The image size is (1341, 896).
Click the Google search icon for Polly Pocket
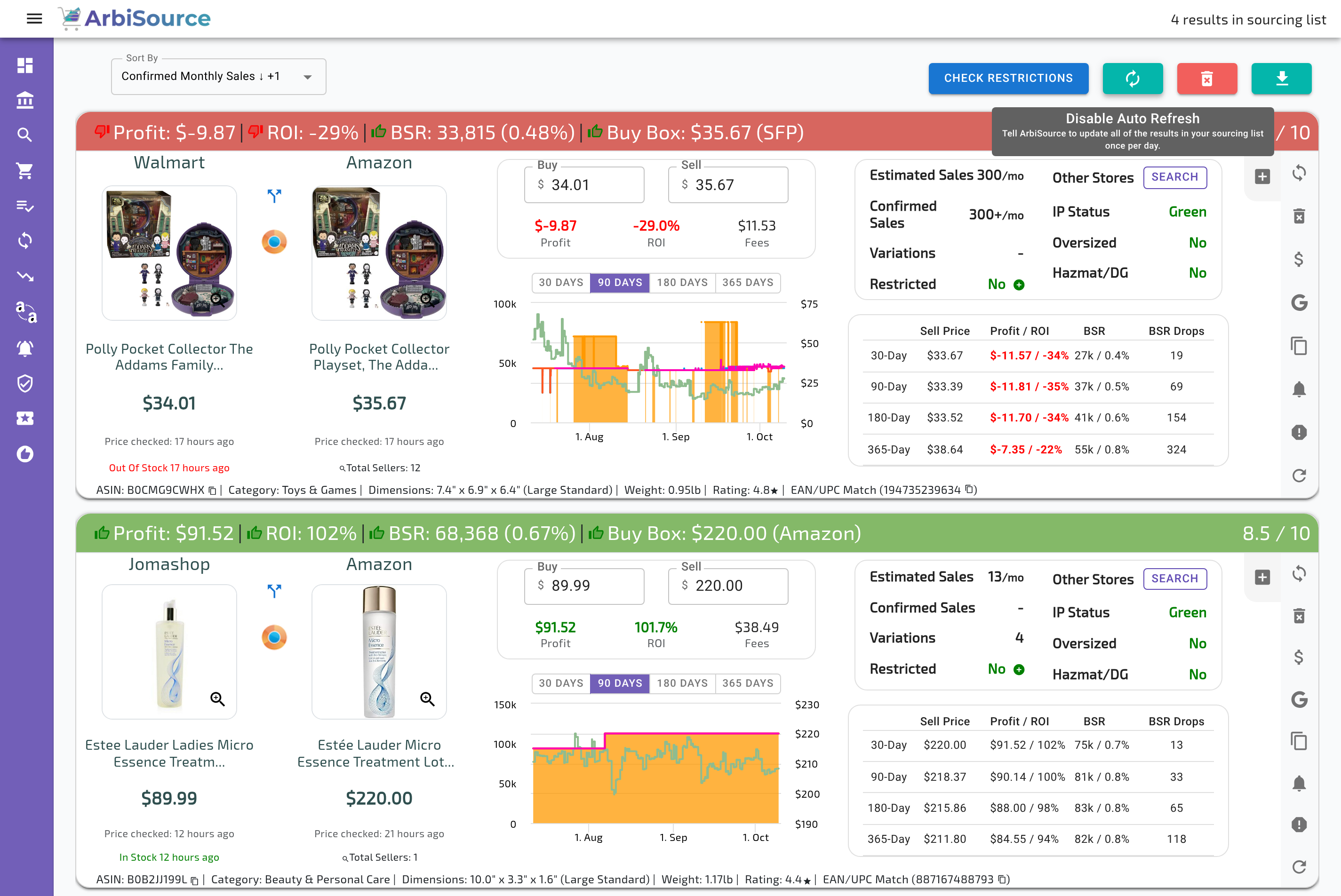pyautogui.click(x=1299, y=302)
